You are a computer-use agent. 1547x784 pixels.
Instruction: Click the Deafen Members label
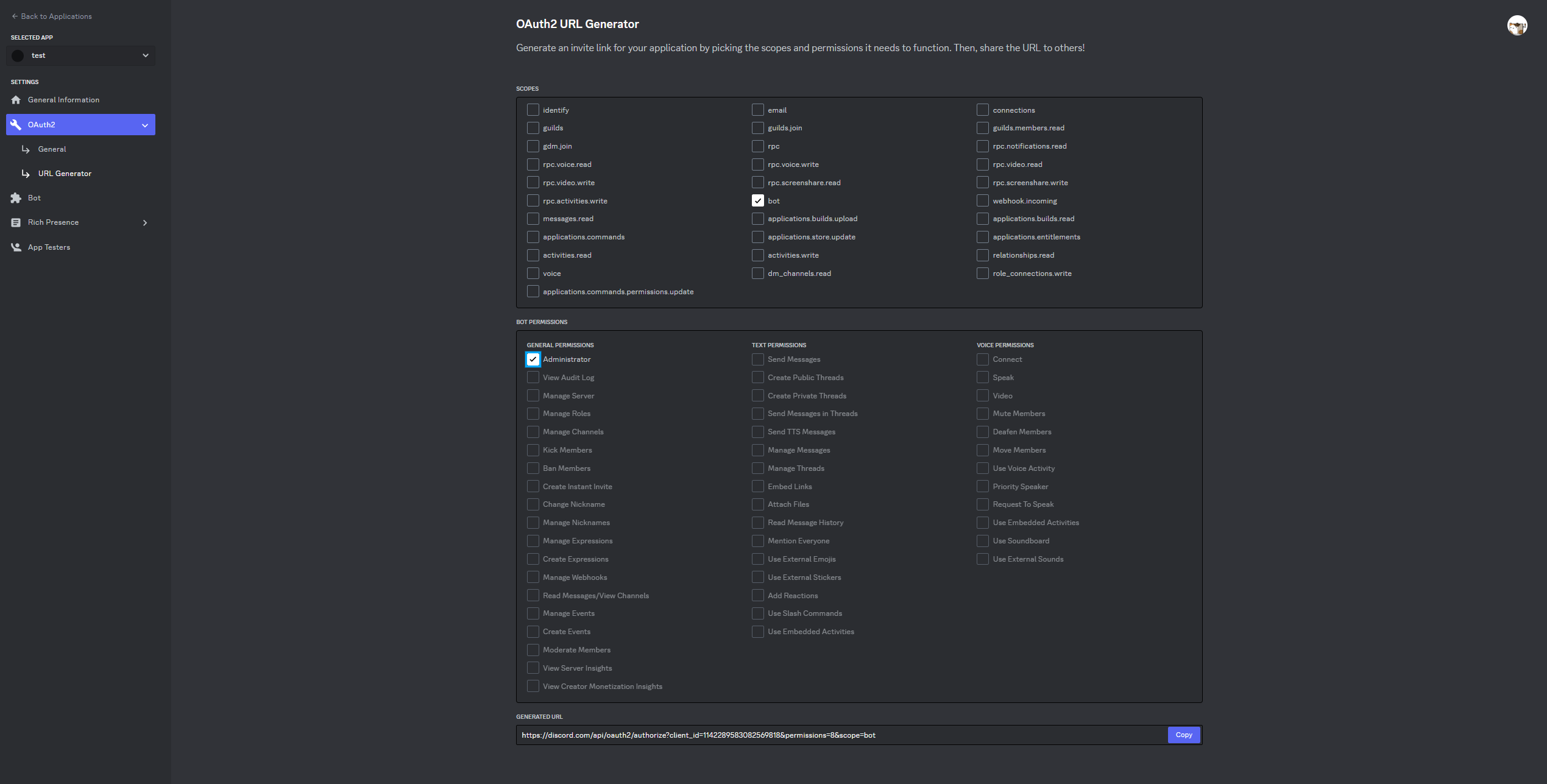click(x=1022, y=432)
